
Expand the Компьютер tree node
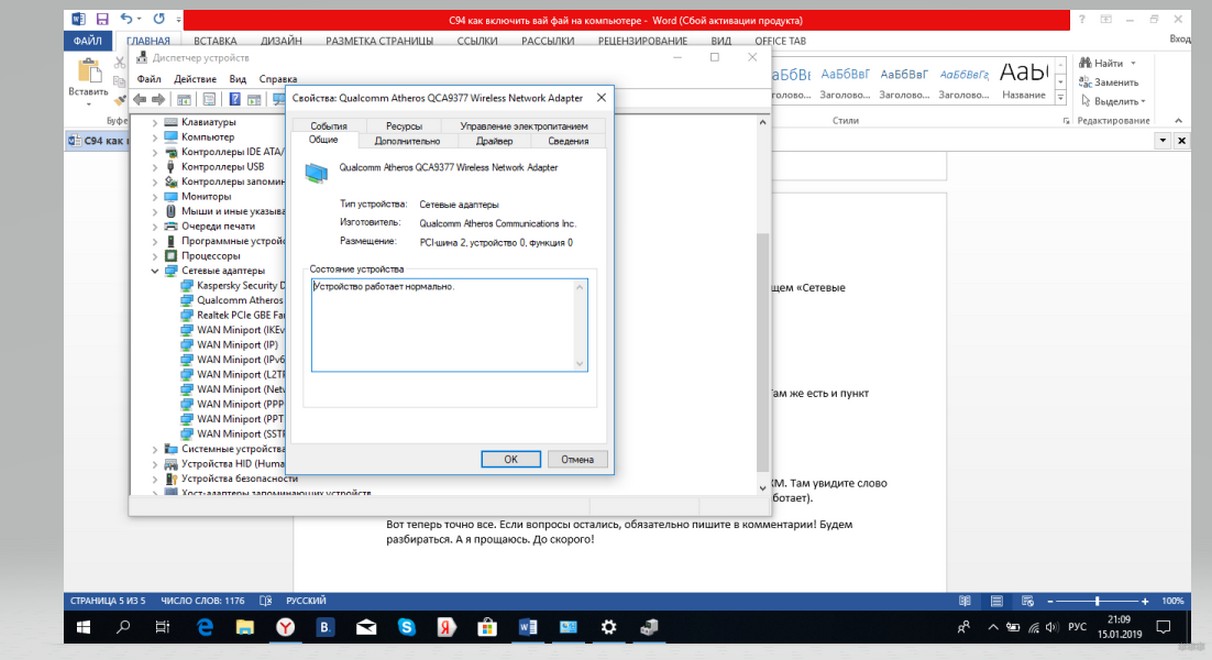(155, 137)
